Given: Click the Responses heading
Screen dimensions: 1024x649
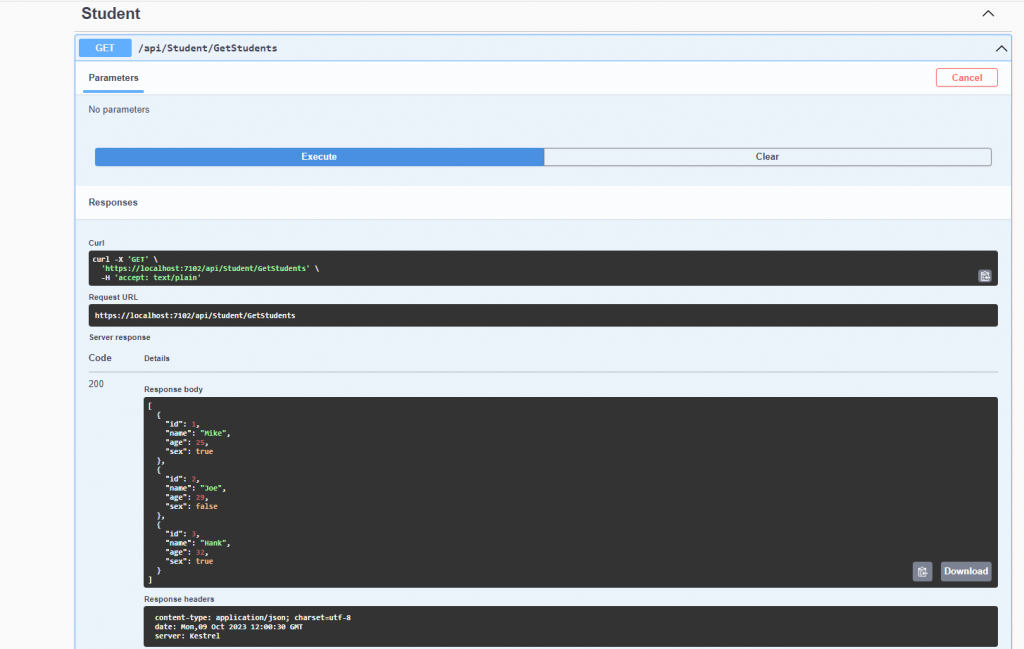Looking at the screenshot, I should pos(113,202).
